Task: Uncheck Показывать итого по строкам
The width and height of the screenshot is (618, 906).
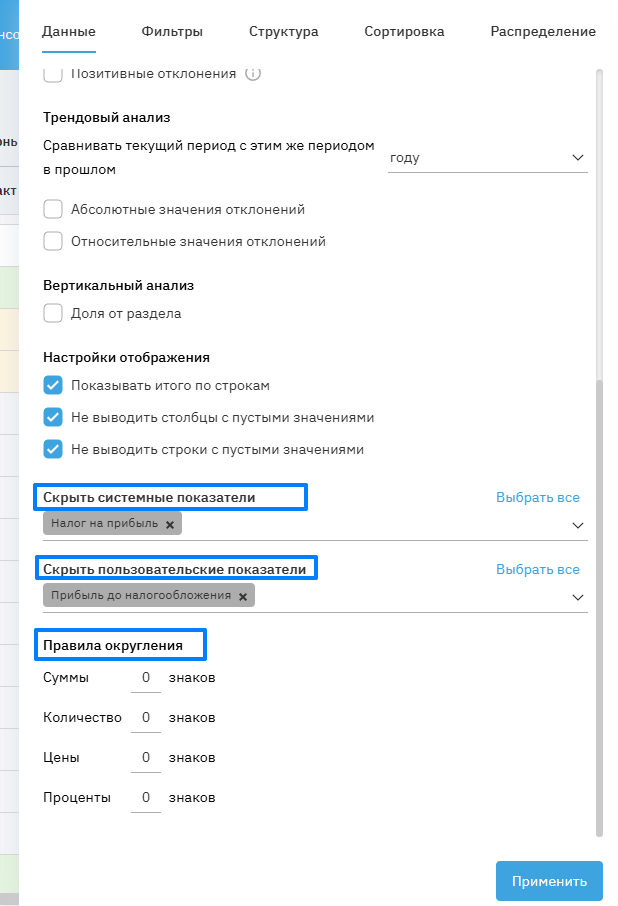Action: point(54,386)
